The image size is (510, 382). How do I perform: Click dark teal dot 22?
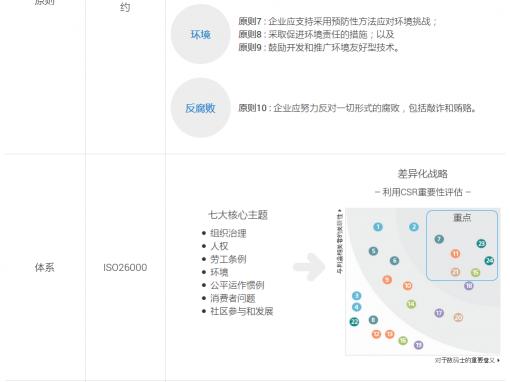pyautogui.click(x=354, y=322)
